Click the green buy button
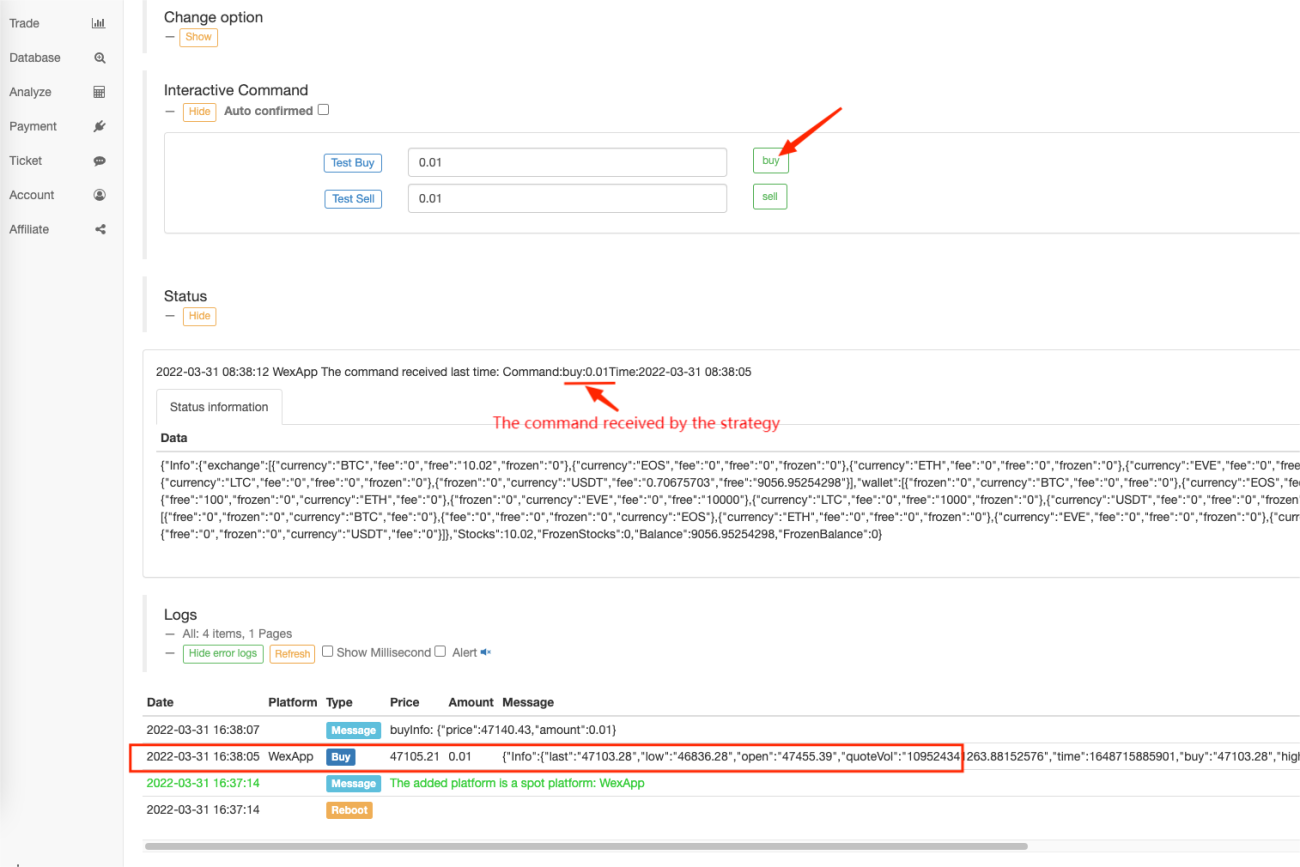This screenshot has height=867, width=1300. pos(770,160)
